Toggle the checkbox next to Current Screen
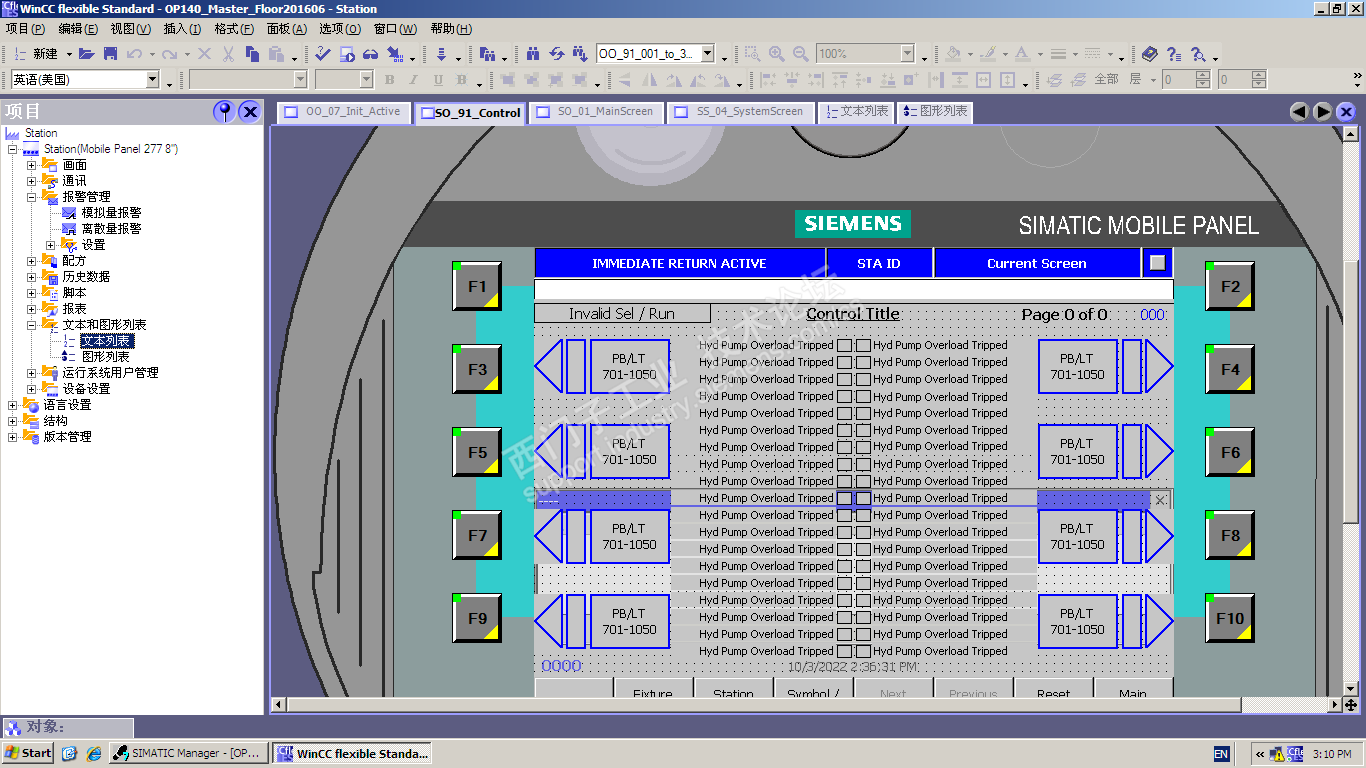This screenshot has height=768, width=1366. point(1157,263)
